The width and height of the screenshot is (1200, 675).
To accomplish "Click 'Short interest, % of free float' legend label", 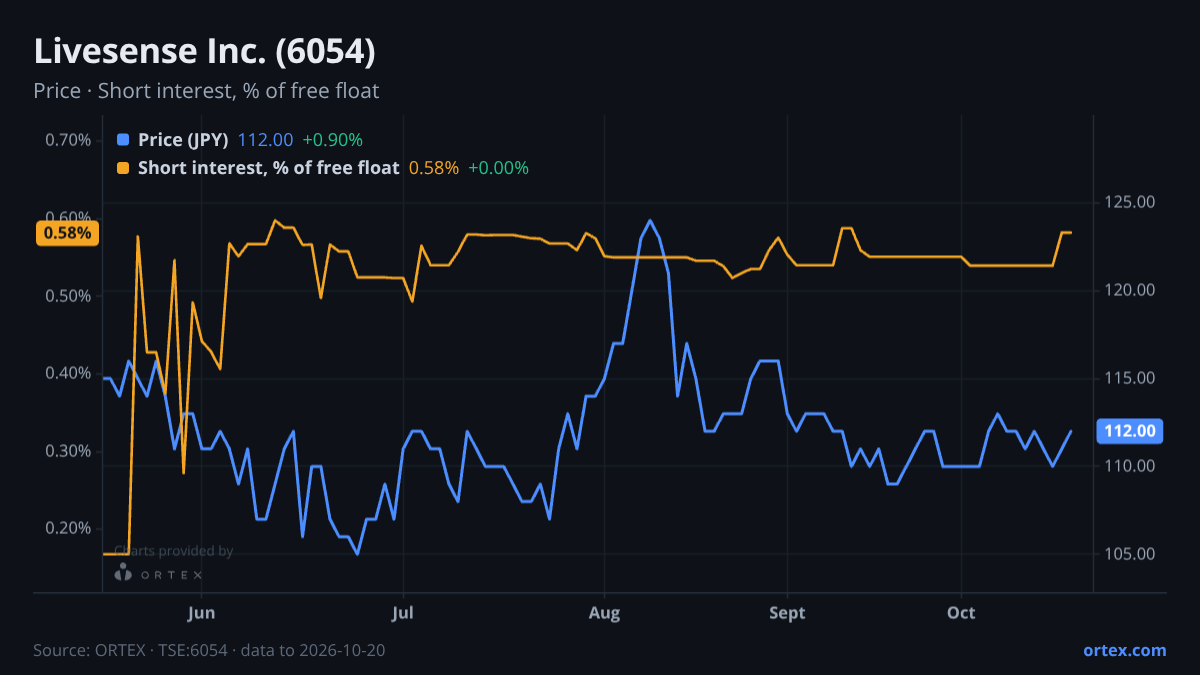I will click(x=269, y=168).
